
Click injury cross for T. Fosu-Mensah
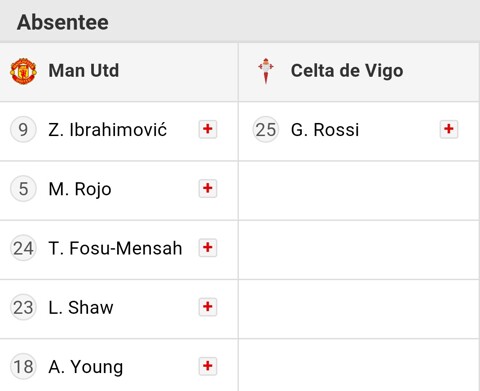coord(208,248)
